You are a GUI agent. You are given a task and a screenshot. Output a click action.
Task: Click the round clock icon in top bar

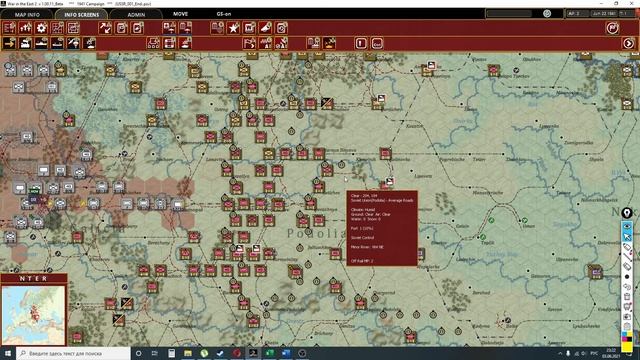tap(547, 13)
